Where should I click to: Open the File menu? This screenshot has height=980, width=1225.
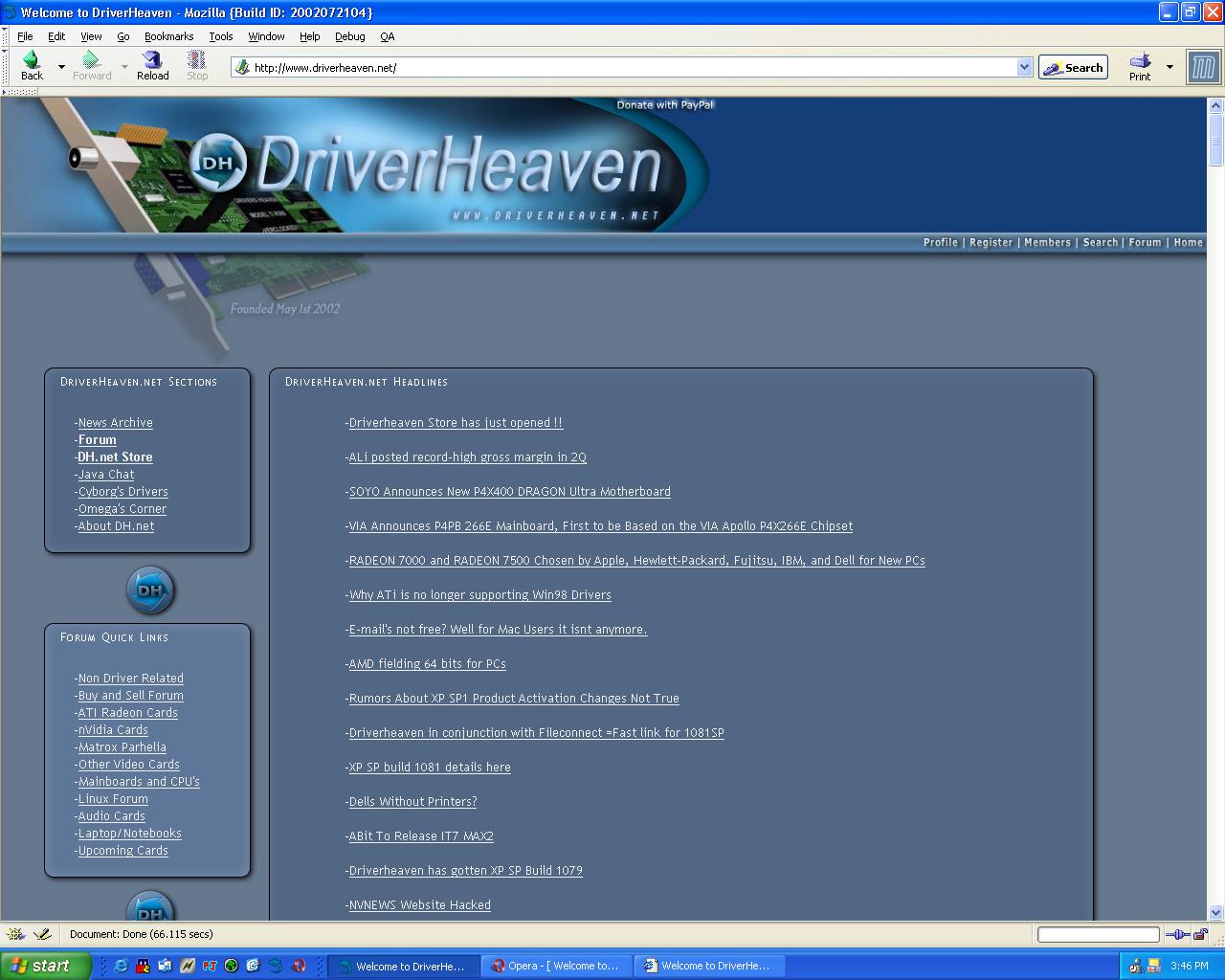pyautogui.click(x=25, y=36)
